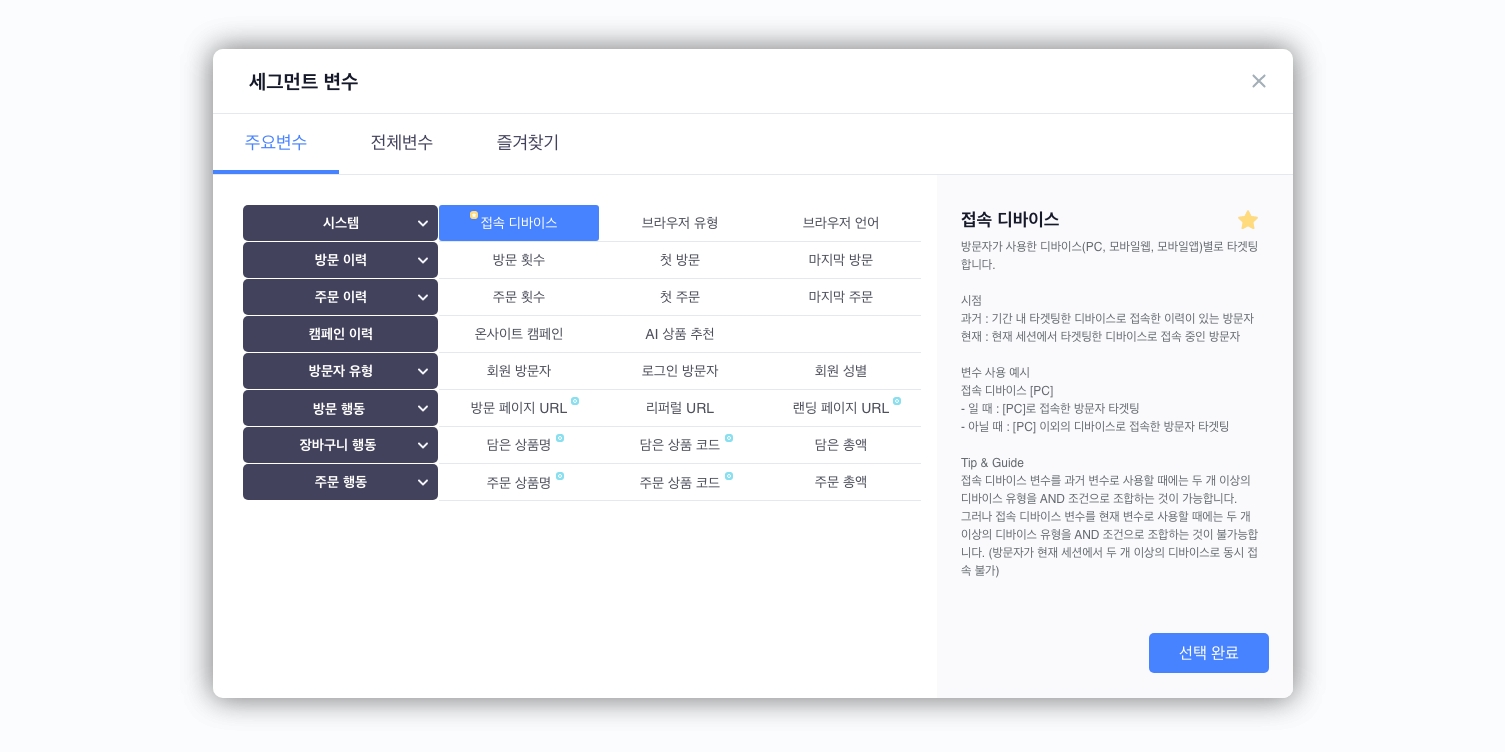The width and height of the screenshot is (1505, 752).
Task: Select the 브라우저 유형 variable
Action: coord(680,223)
